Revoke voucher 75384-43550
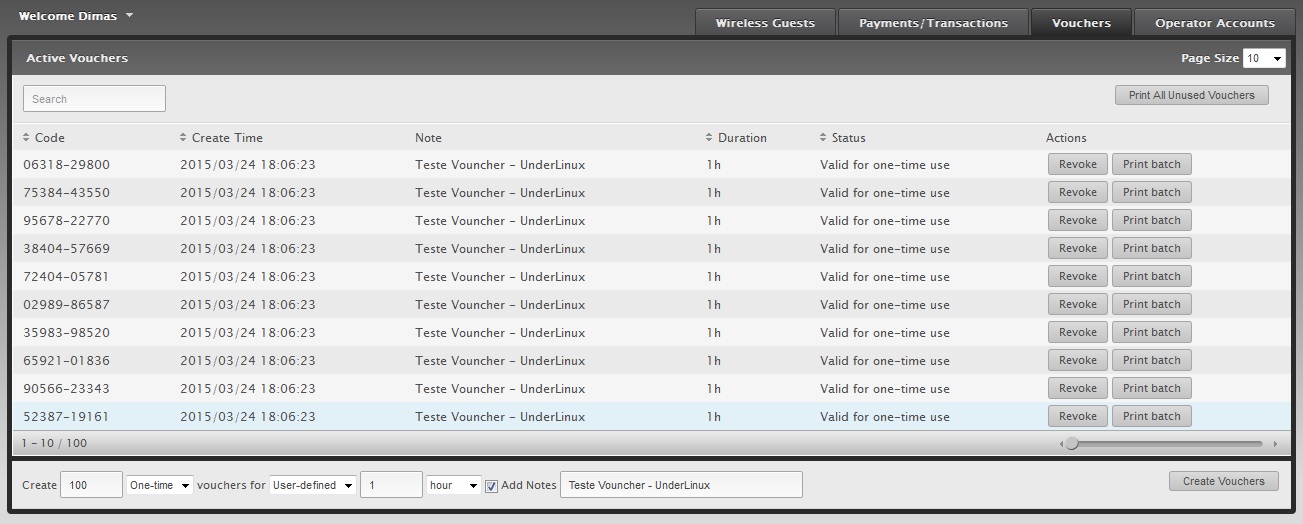Viewport: 1303px width, 524px height. 1078,192
